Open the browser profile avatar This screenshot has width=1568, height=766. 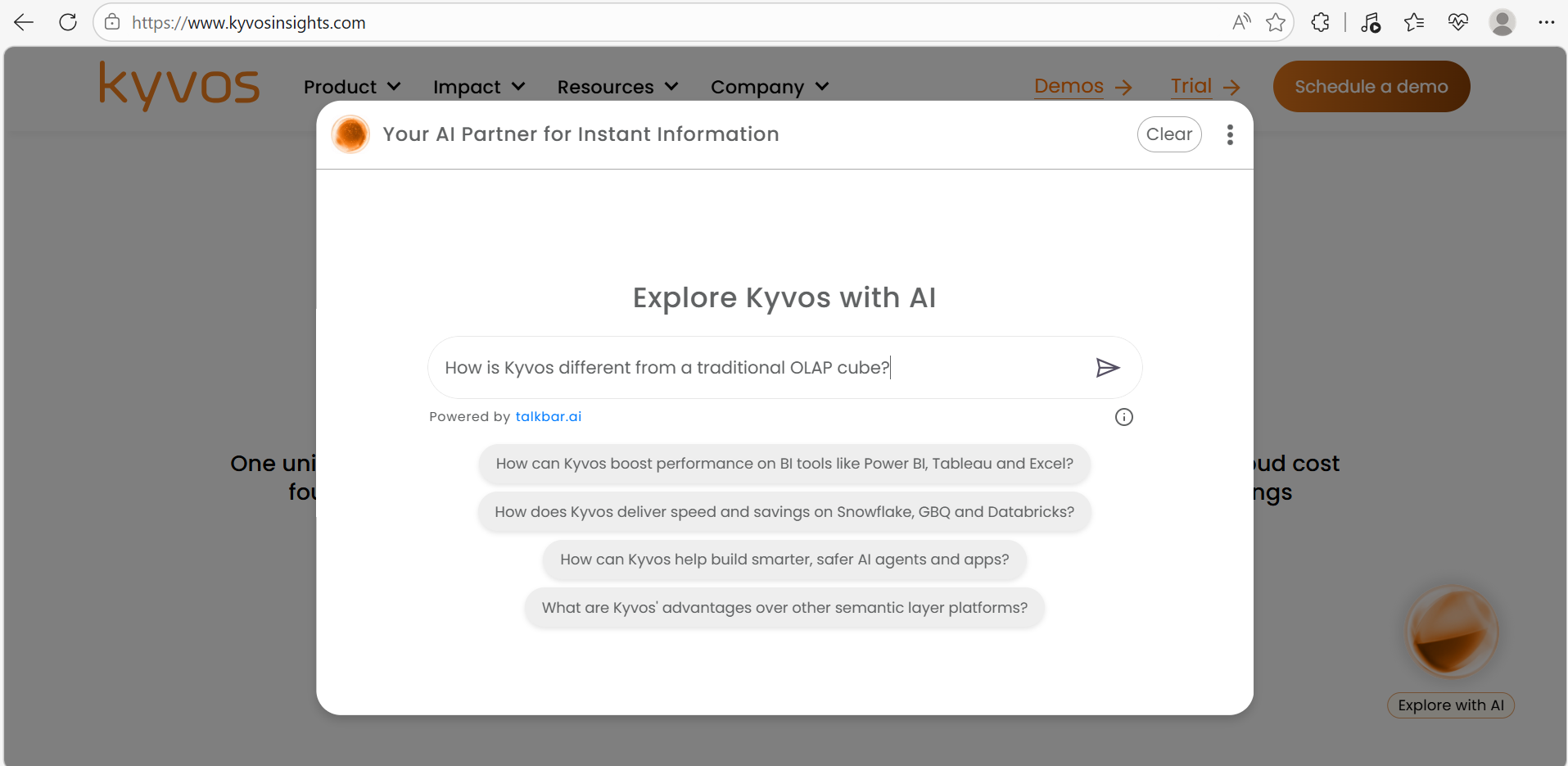(x=1502, y=22)
